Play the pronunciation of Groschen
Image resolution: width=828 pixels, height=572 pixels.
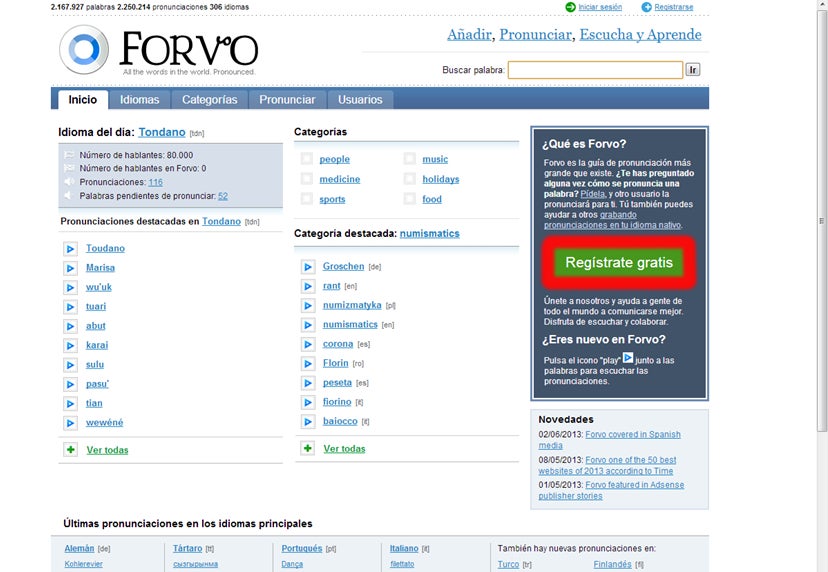[308, 267]
